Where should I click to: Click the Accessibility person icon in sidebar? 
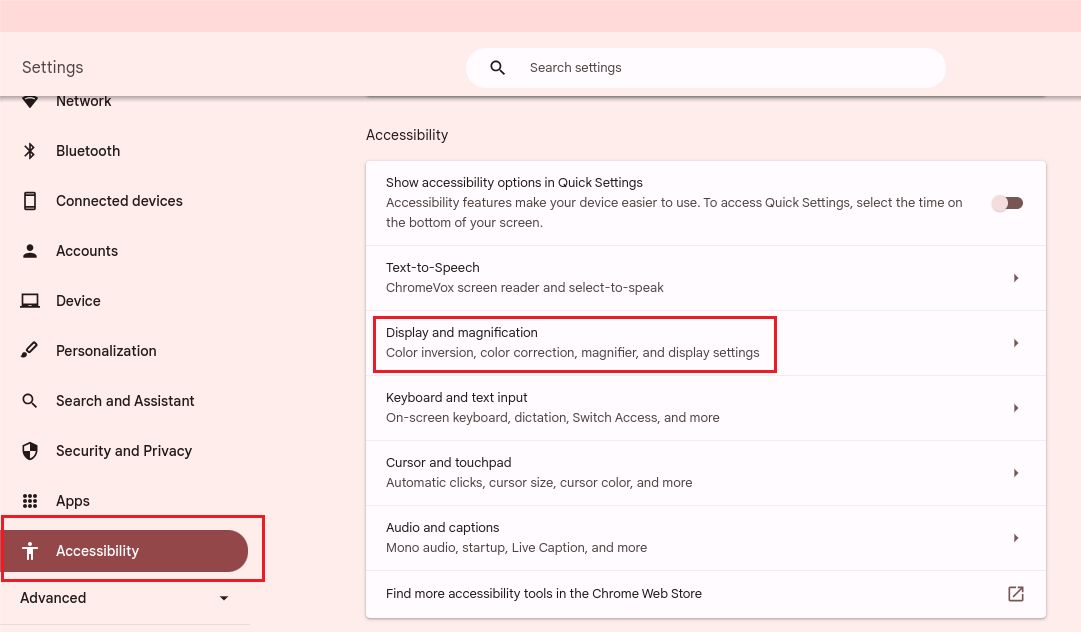29,550
